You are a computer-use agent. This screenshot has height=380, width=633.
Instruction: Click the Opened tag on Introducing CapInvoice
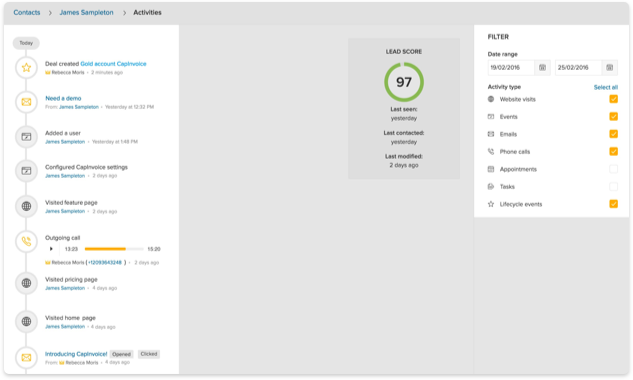122,354
